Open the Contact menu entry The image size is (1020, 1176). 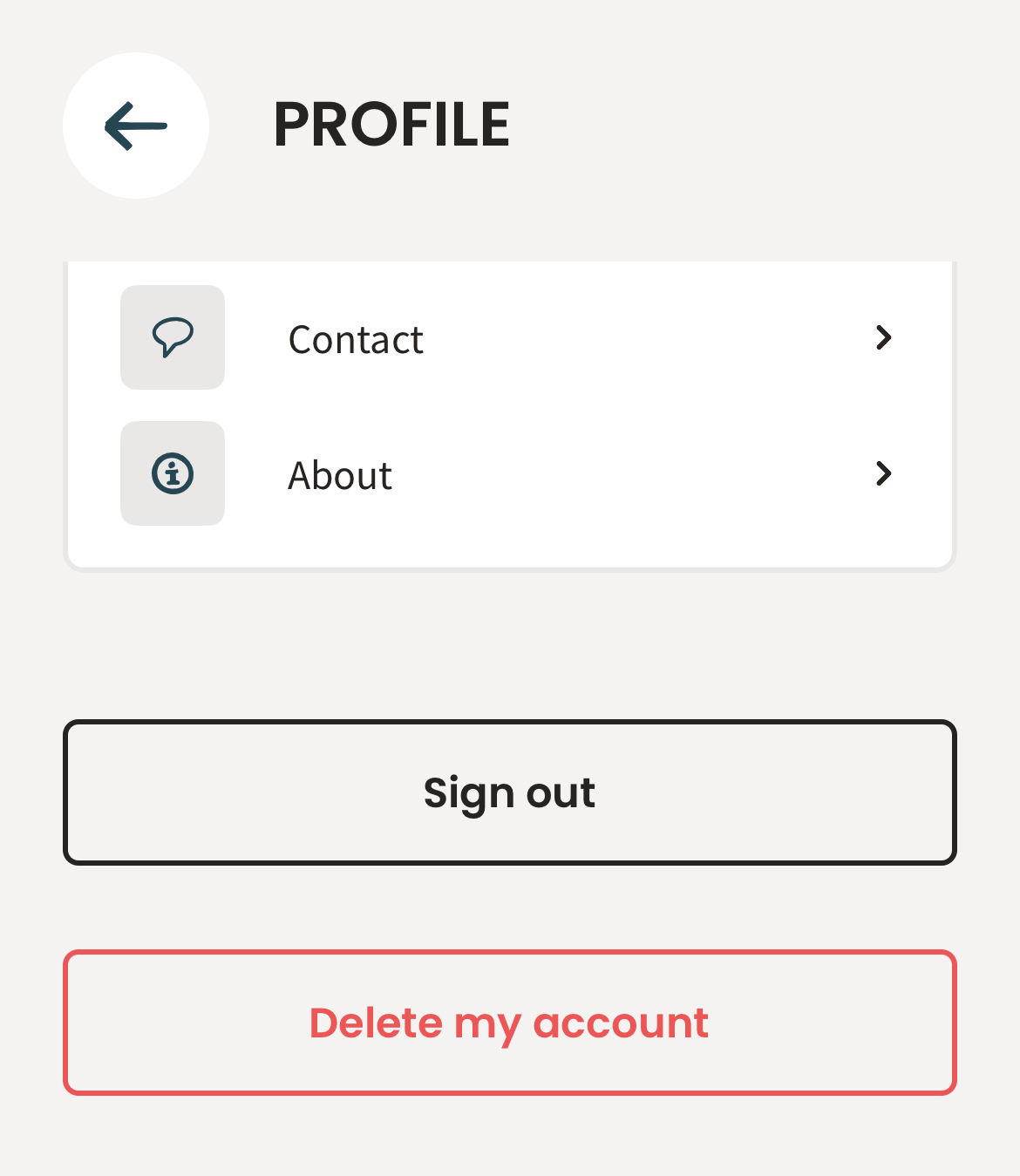pos(510,337)
